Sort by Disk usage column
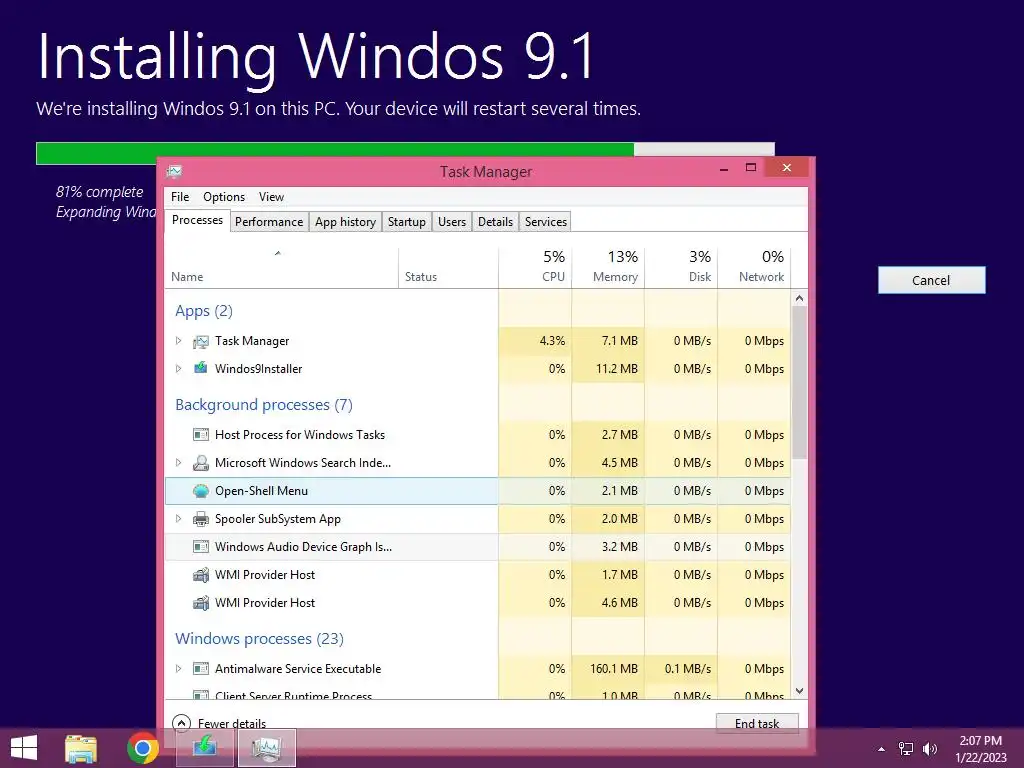The height and width of the screenshot is (768, 1024). [681, 268]
